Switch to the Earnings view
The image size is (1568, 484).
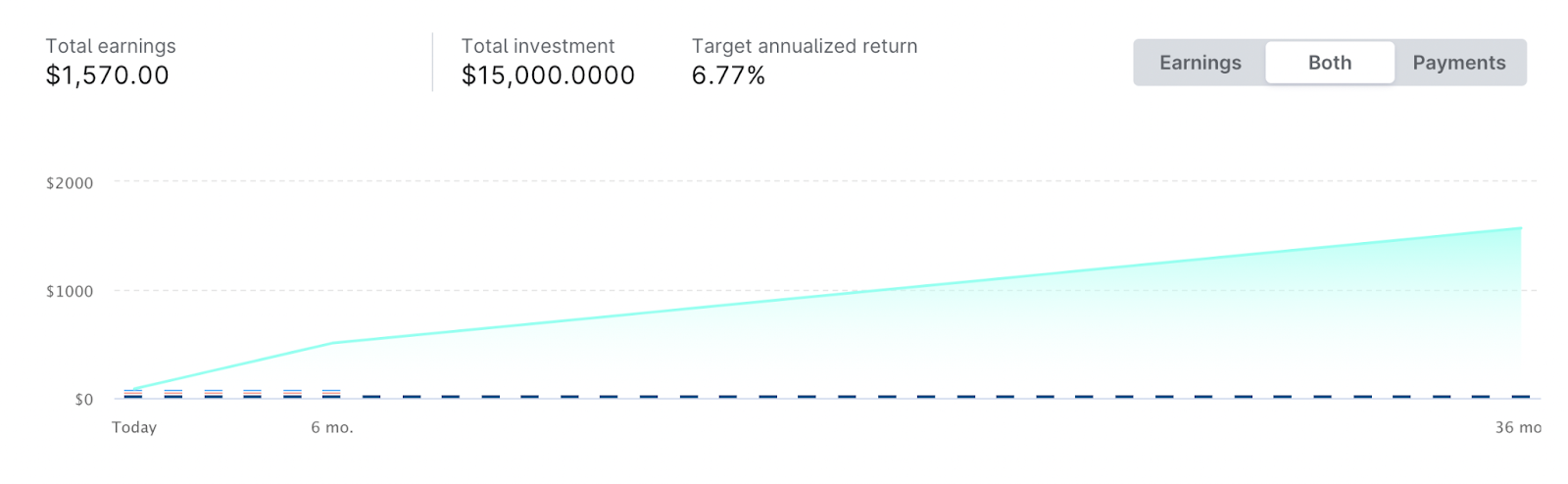[x=1200, y=63]
